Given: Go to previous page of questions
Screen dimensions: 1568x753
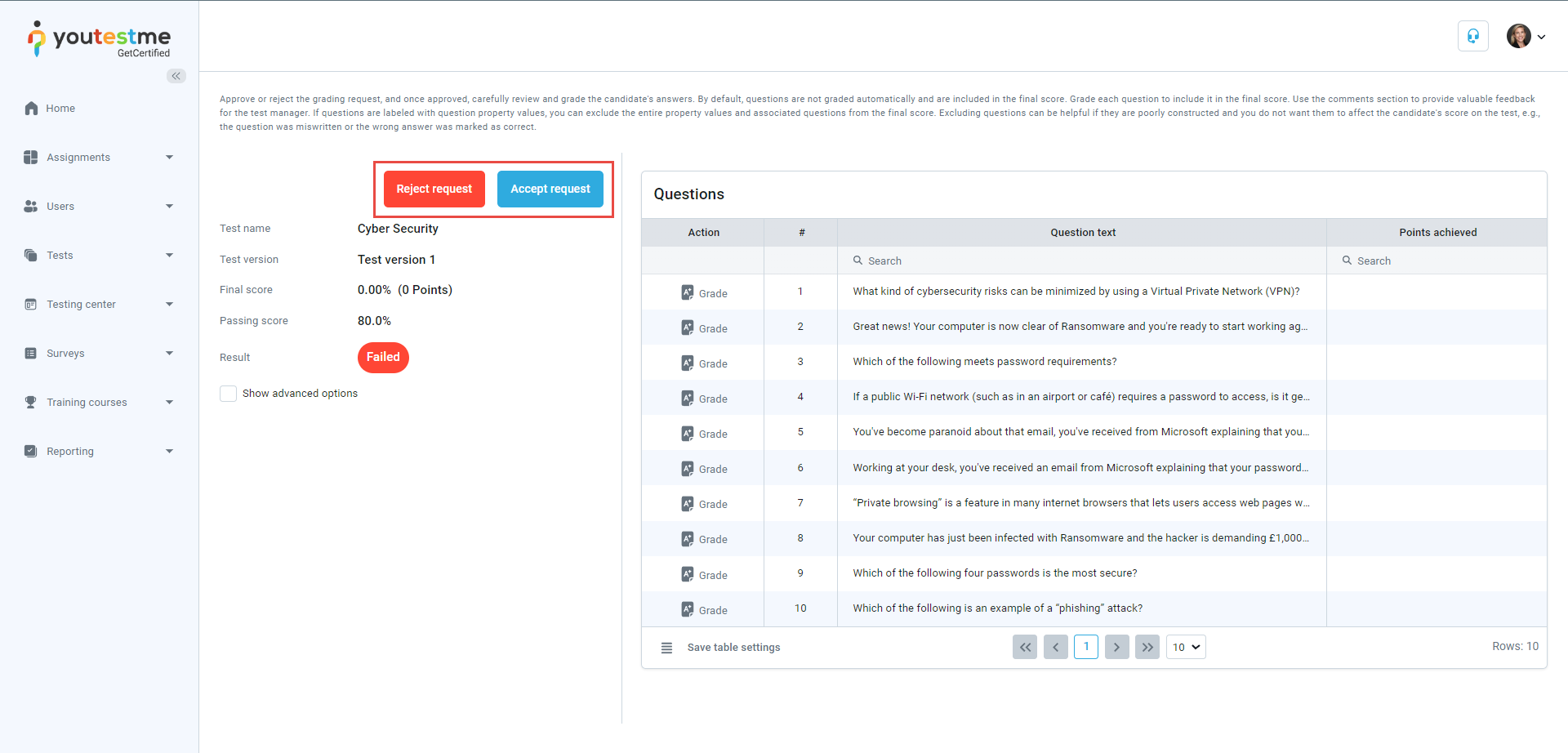Looking at the screenshot, I should [1056, 647].
